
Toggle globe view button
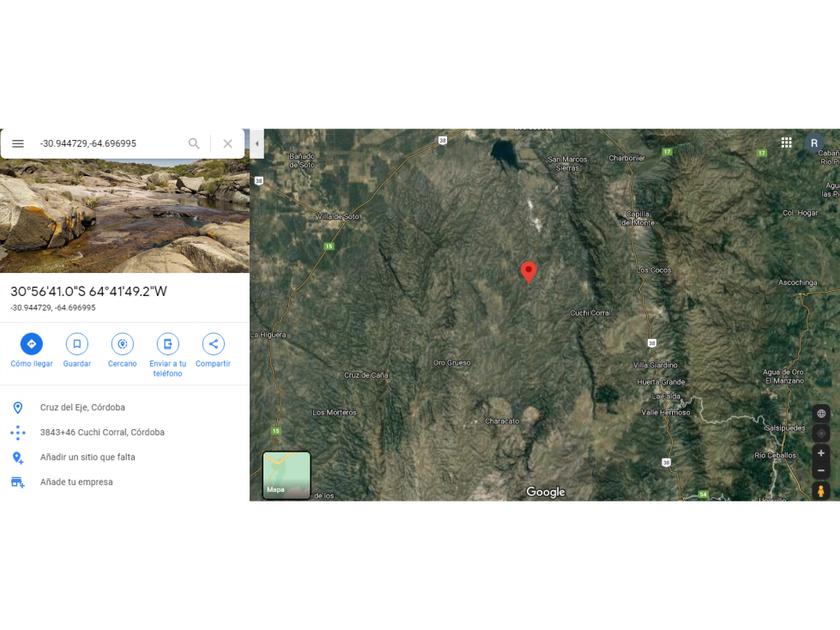821,414
